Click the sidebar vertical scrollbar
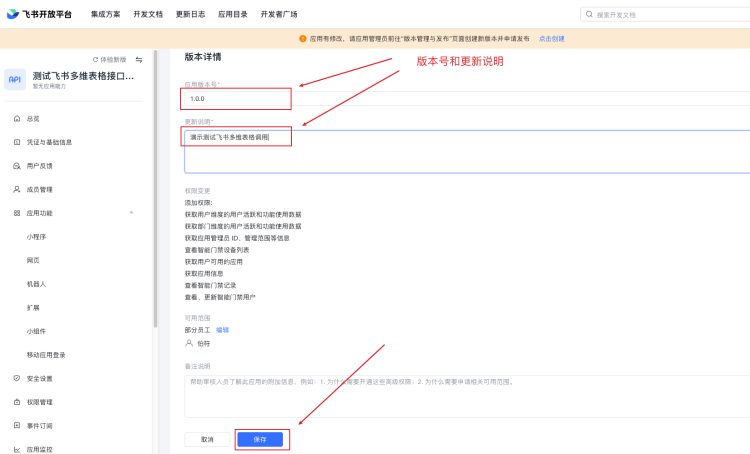 155,188
